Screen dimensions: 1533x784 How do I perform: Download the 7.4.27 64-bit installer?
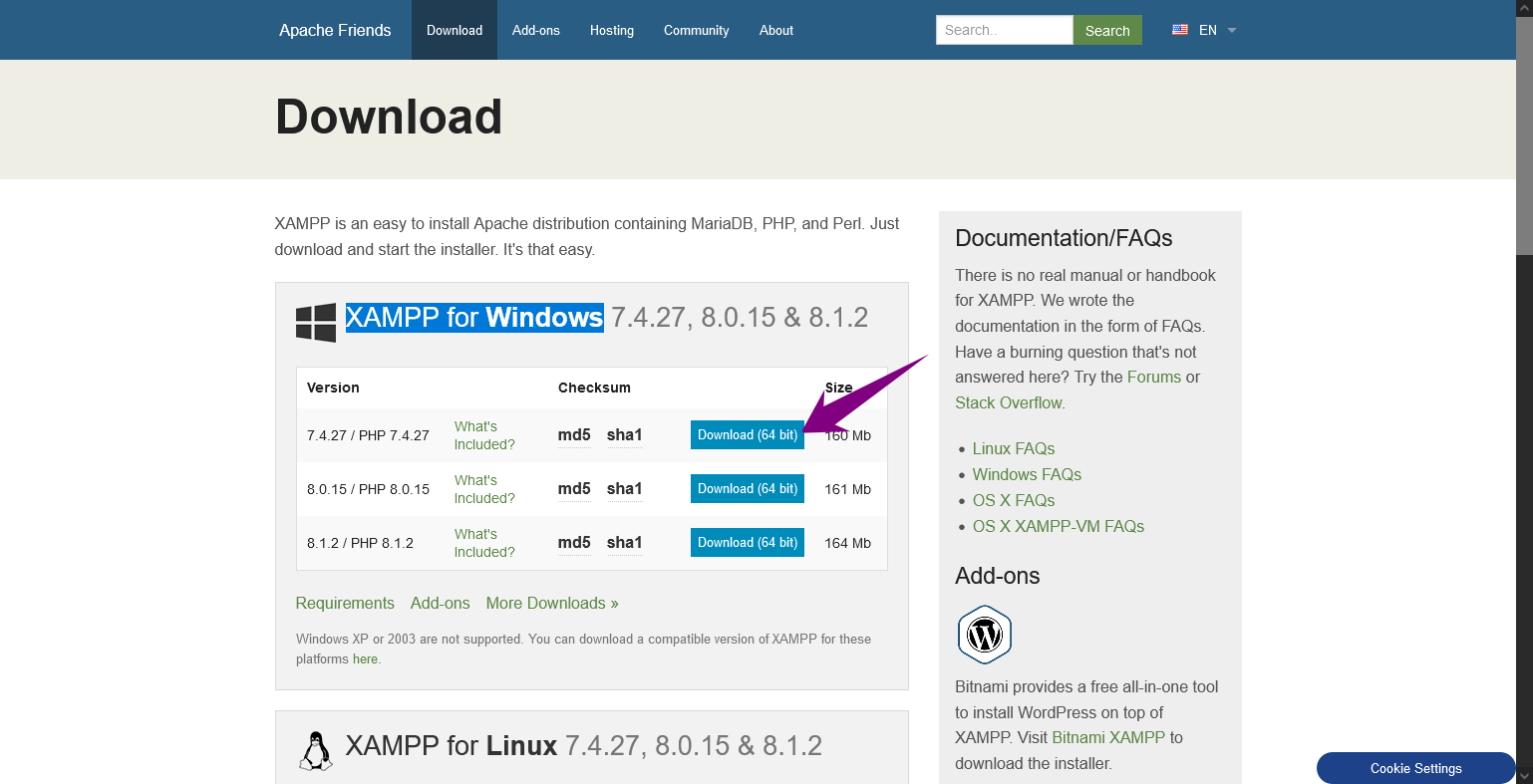pyautogui.click(x=747, y=435)
